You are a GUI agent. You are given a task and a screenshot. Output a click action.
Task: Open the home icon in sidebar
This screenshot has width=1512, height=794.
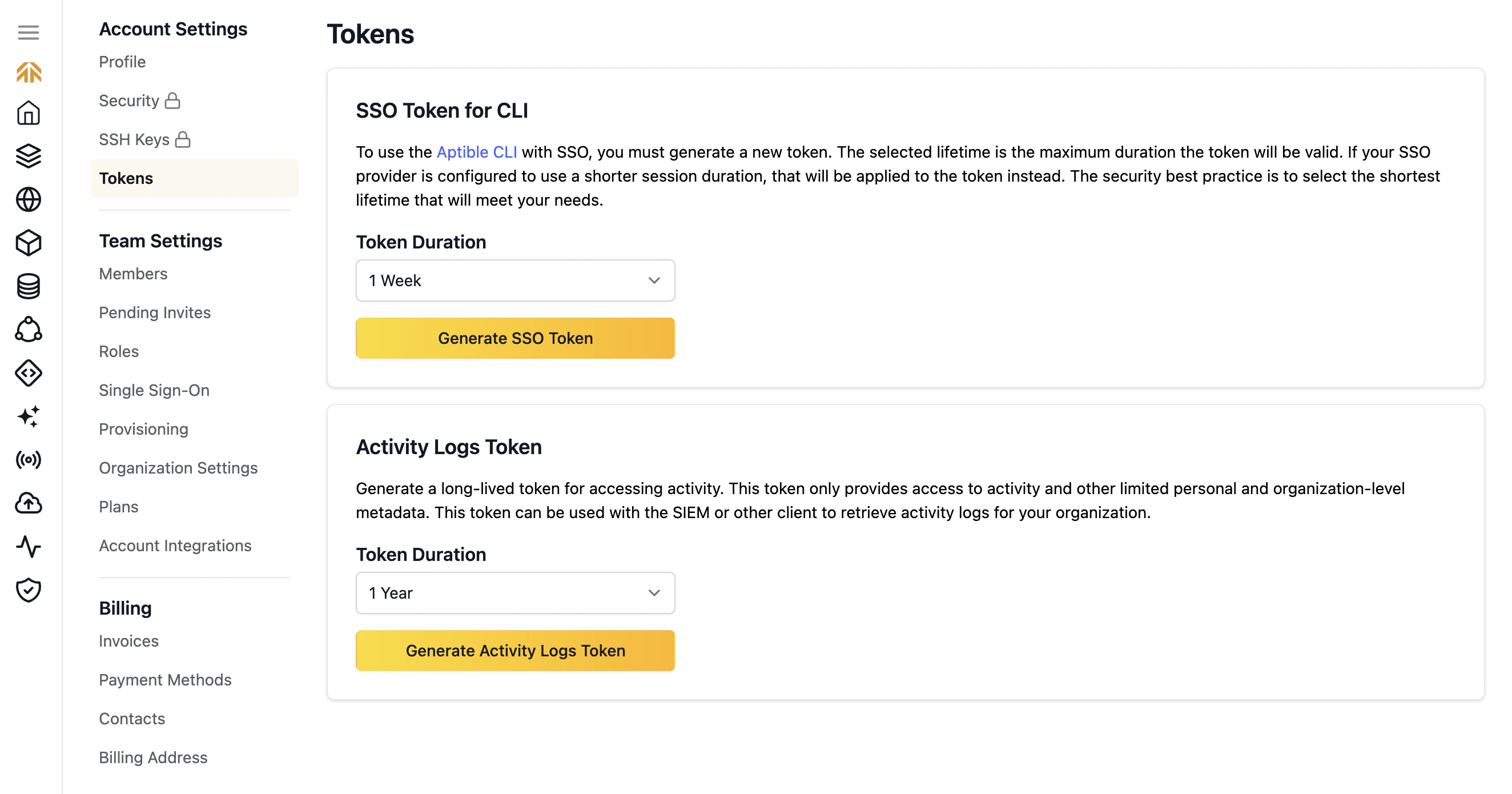click(28, 113)
